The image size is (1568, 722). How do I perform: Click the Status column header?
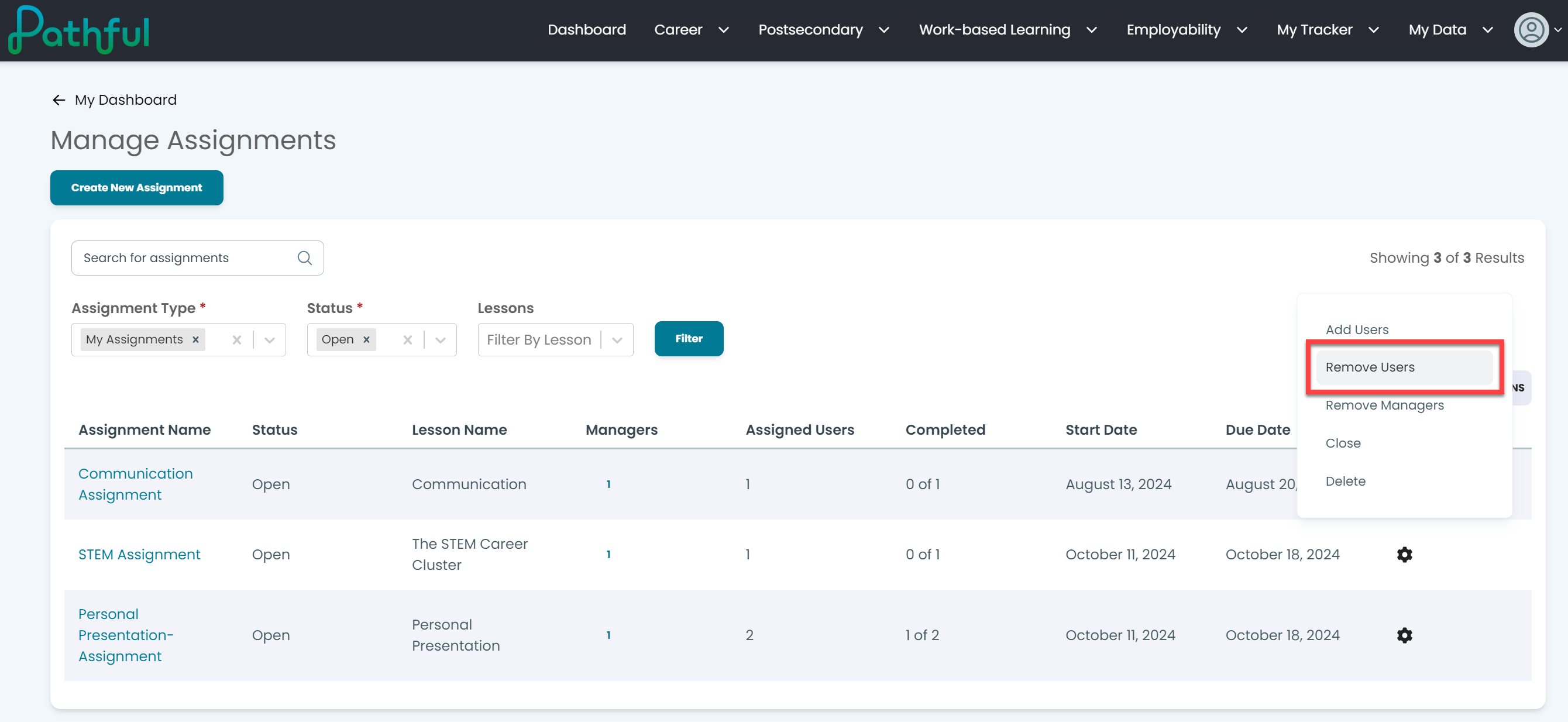pyautogui.click(x=274, y=430)
